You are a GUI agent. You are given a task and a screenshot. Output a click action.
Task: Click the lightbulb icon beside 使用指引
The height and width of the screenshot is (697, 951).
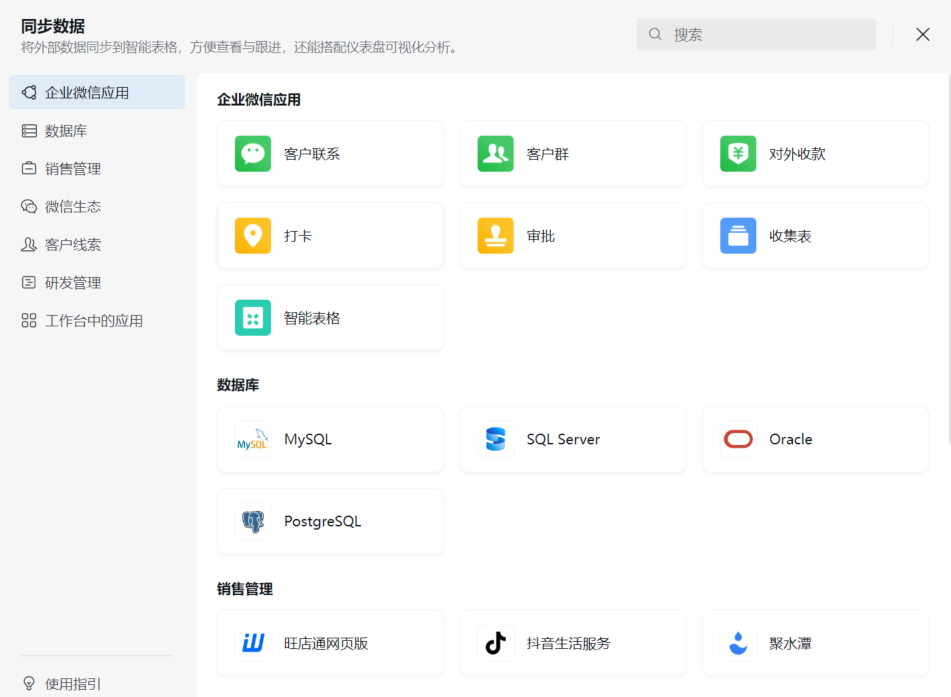pos(29,684)
